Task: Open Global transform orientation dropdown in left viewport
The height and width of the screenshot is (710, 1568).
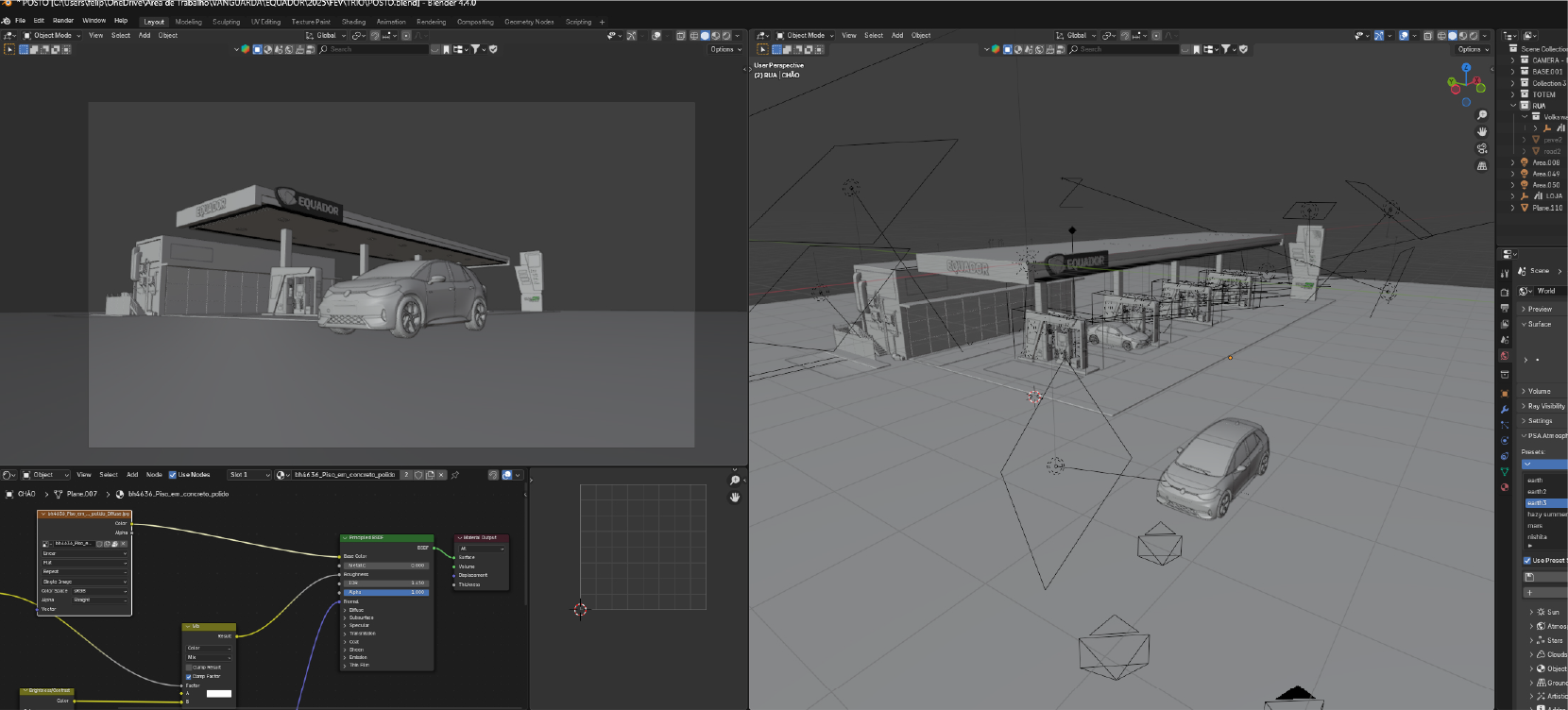Action: 326,36
